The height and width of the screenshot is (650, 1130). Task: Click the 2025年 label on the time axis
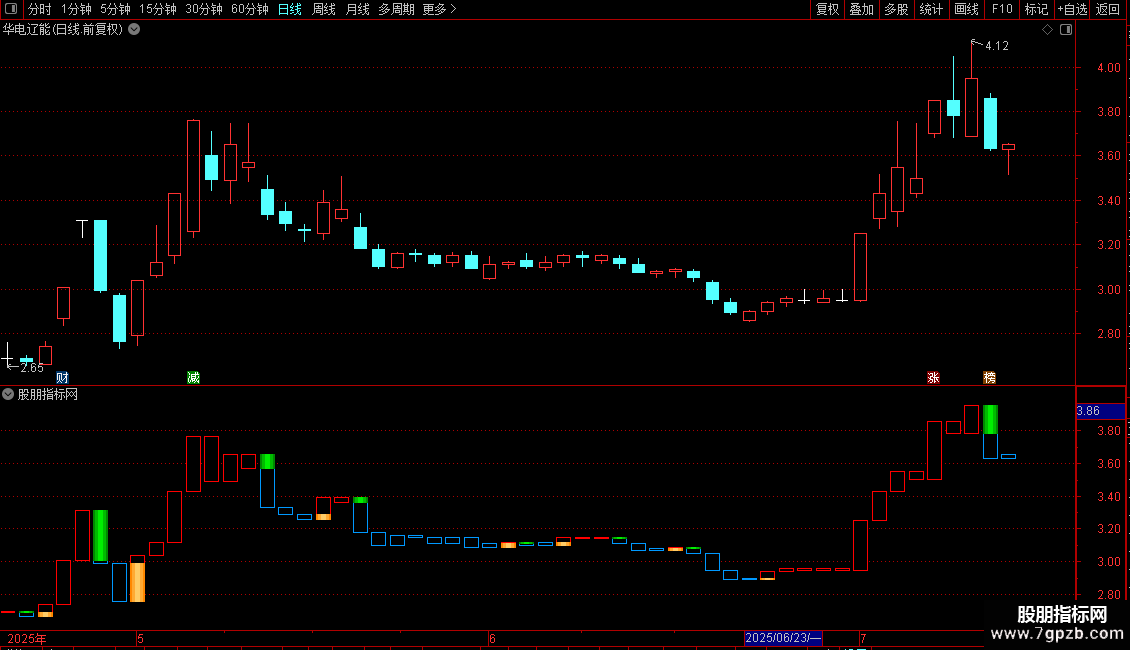tap(27, 638)
